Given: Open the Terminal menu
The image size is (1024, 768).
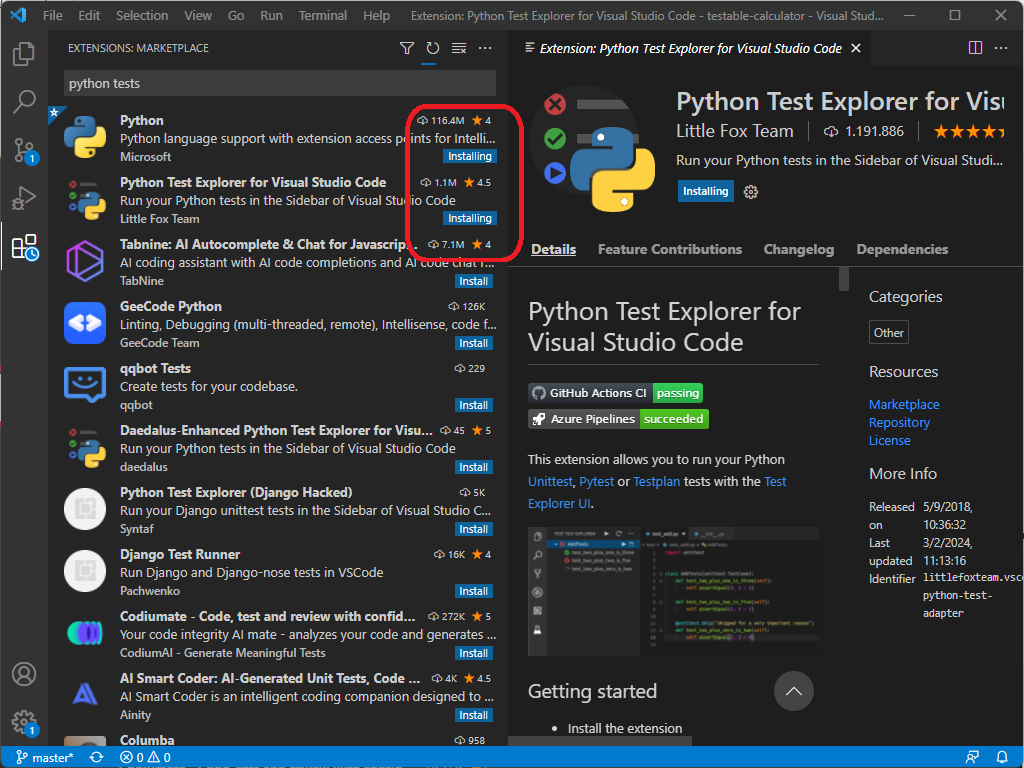Looking at the screenshot, I should [x=323, y=15].
